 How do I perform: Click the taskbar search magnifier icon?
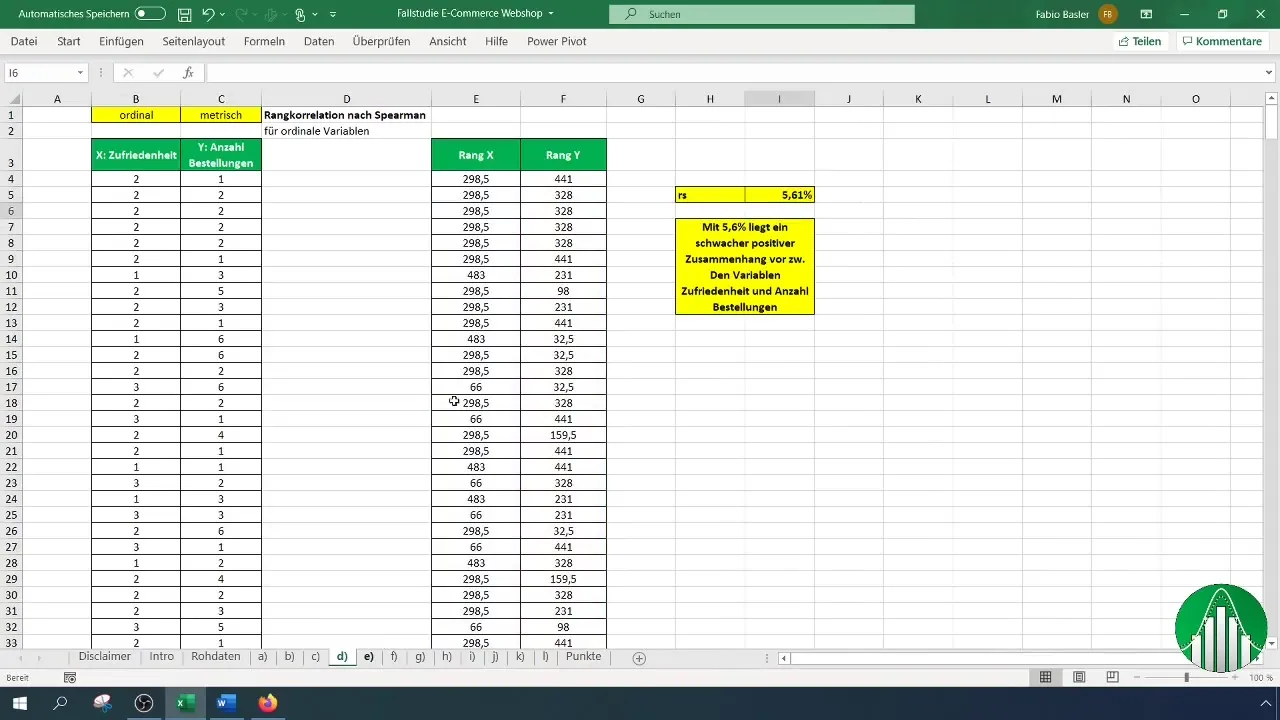click(60, 703)
